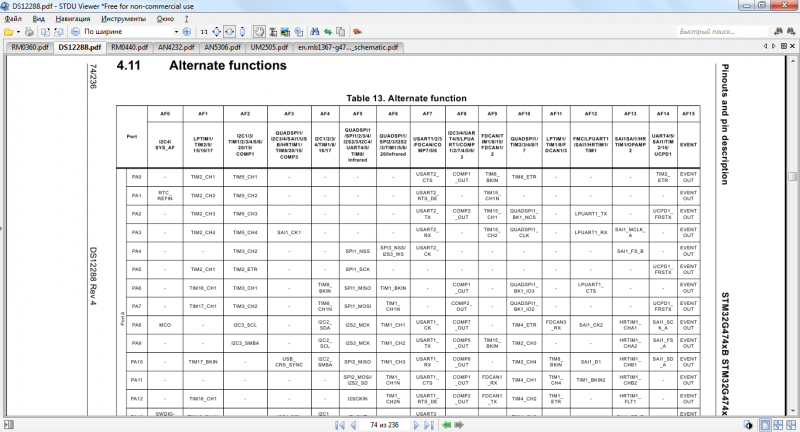Click the Open file folder icon

(x=9, y=32)
